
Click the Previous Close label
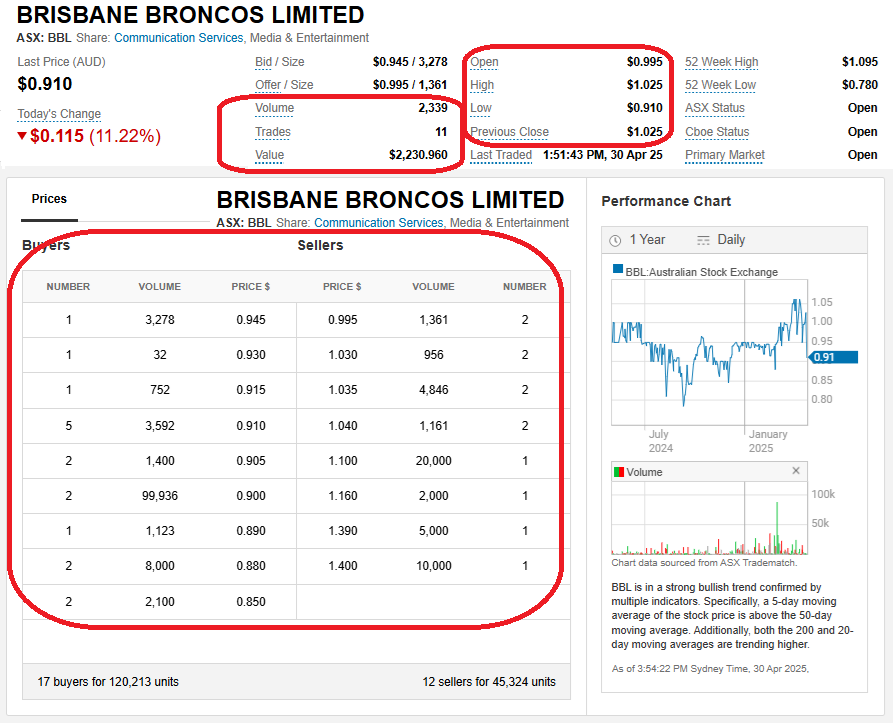click(x=509, y=132)
